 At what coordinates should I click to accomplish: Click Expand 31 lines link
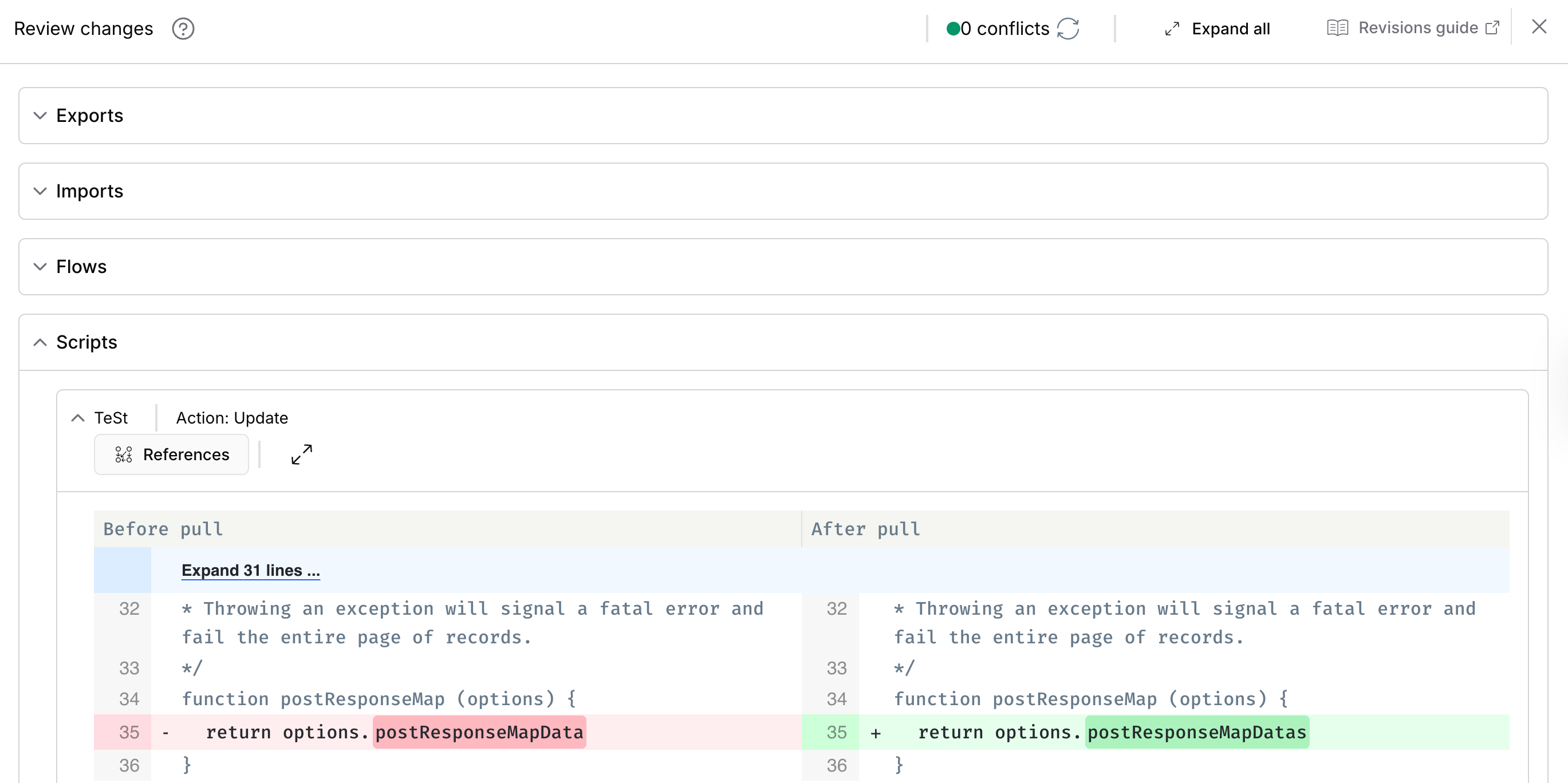[251, 570]
